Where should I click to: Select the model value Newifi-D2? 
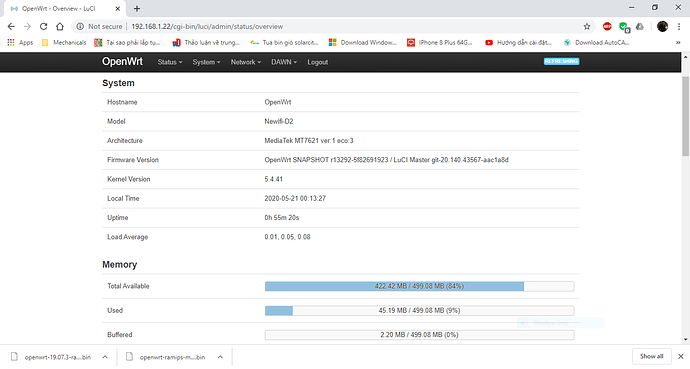[x=279, y=121]
